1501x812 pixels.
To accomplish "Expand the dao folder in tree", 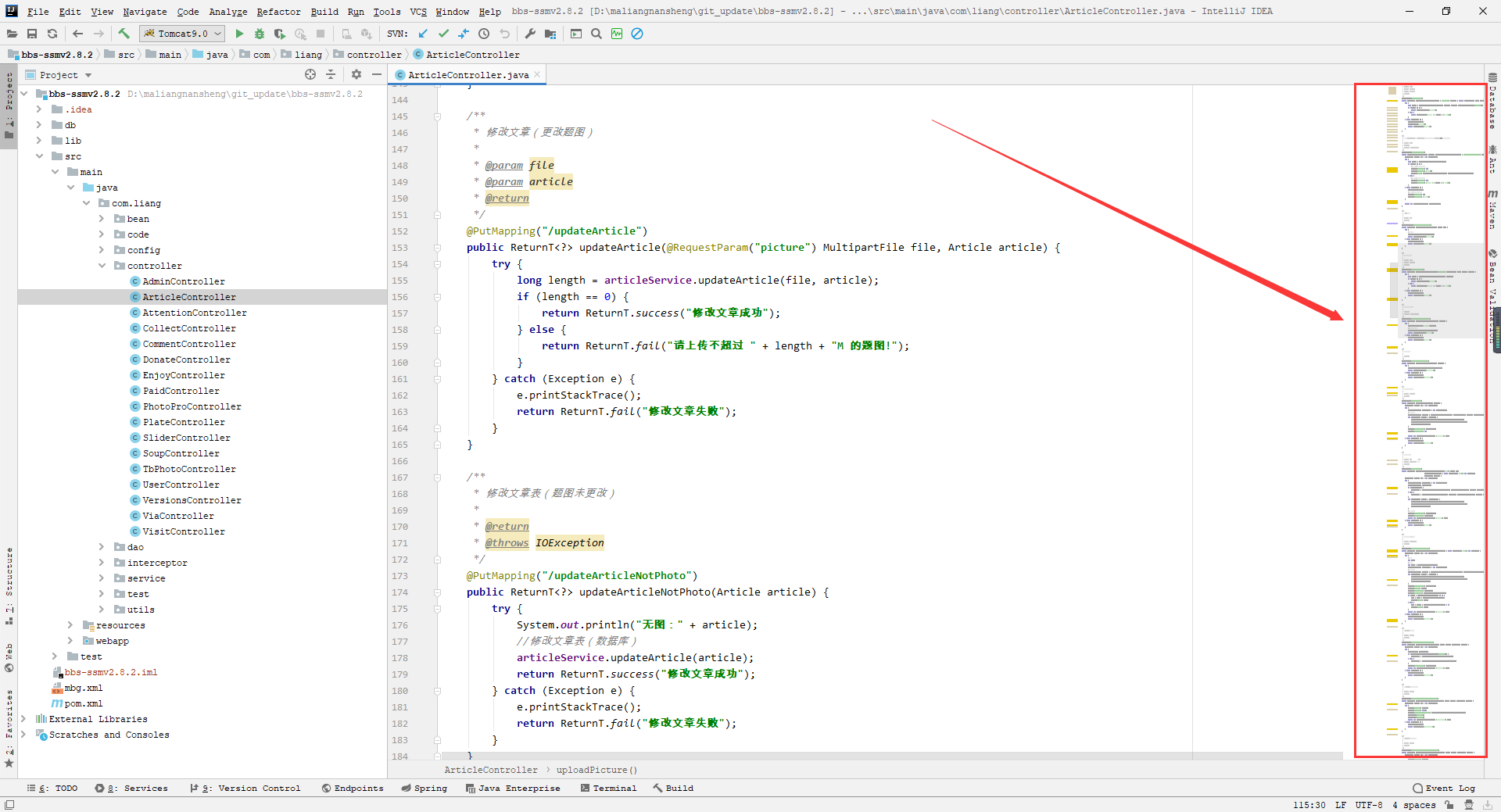I will pyautogui.click(x=102, y=547).
